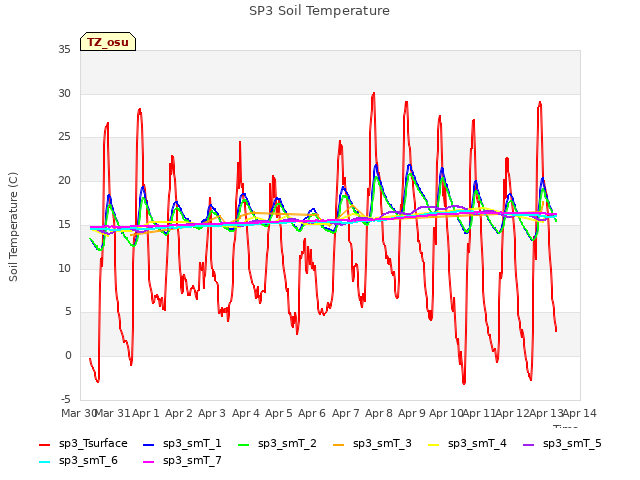Click the purple sp3_smT_5 legend swatch
Screen dimensions: 640x480
pos(529,444)
